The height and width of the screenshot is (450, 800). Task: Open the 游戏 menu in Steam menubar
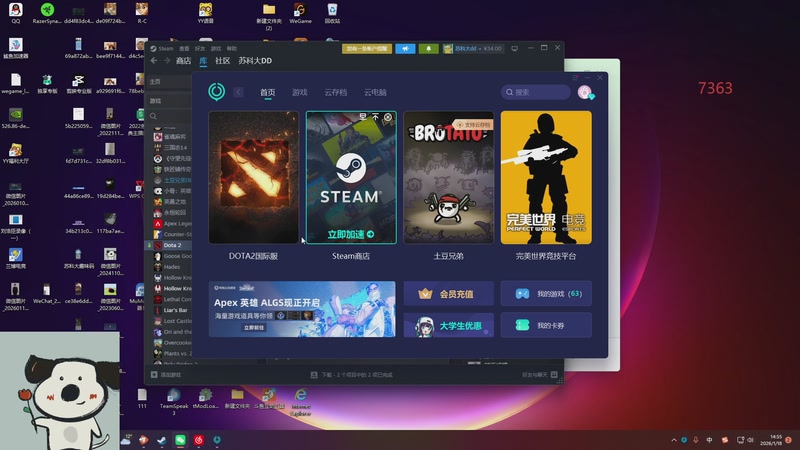pyautogui.click(x=216, y=48)
